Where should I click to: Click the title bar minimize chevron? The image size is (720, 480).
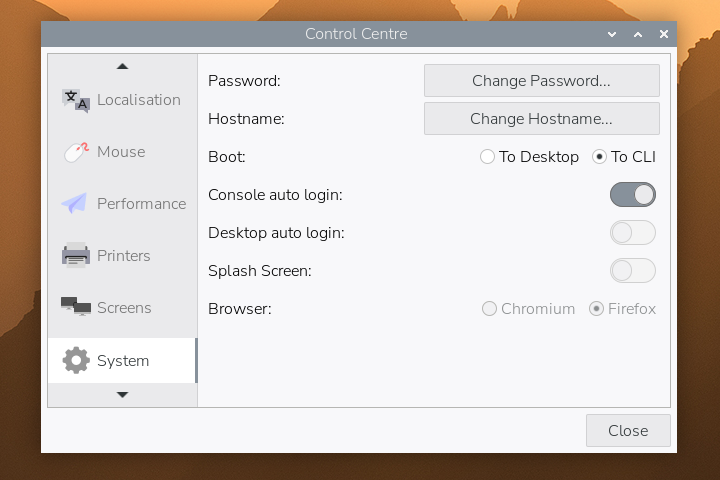[x=612, y=34]
